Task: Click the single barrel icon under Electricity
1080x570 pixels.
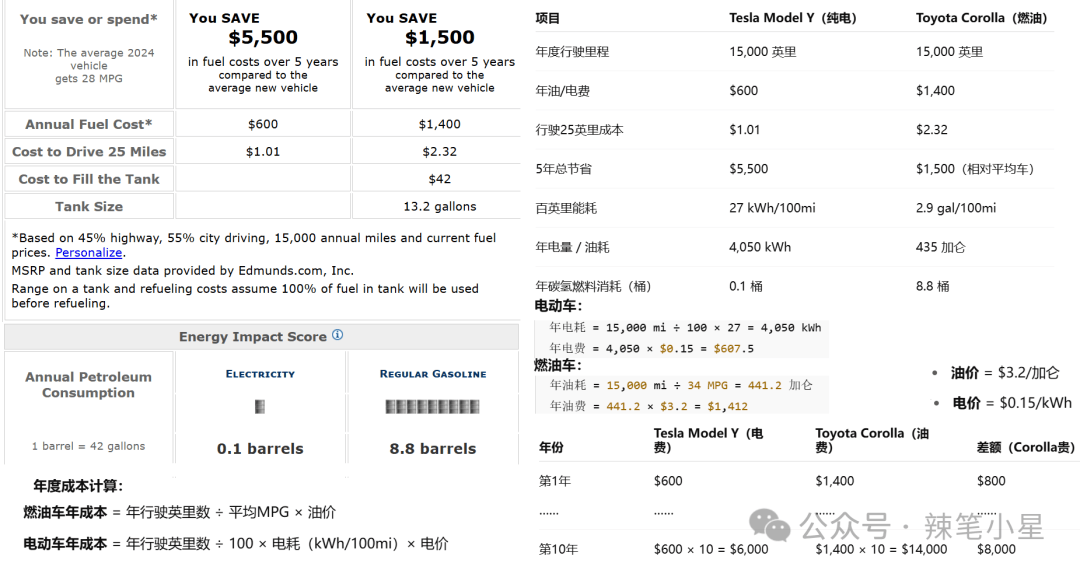Action: 260,407
